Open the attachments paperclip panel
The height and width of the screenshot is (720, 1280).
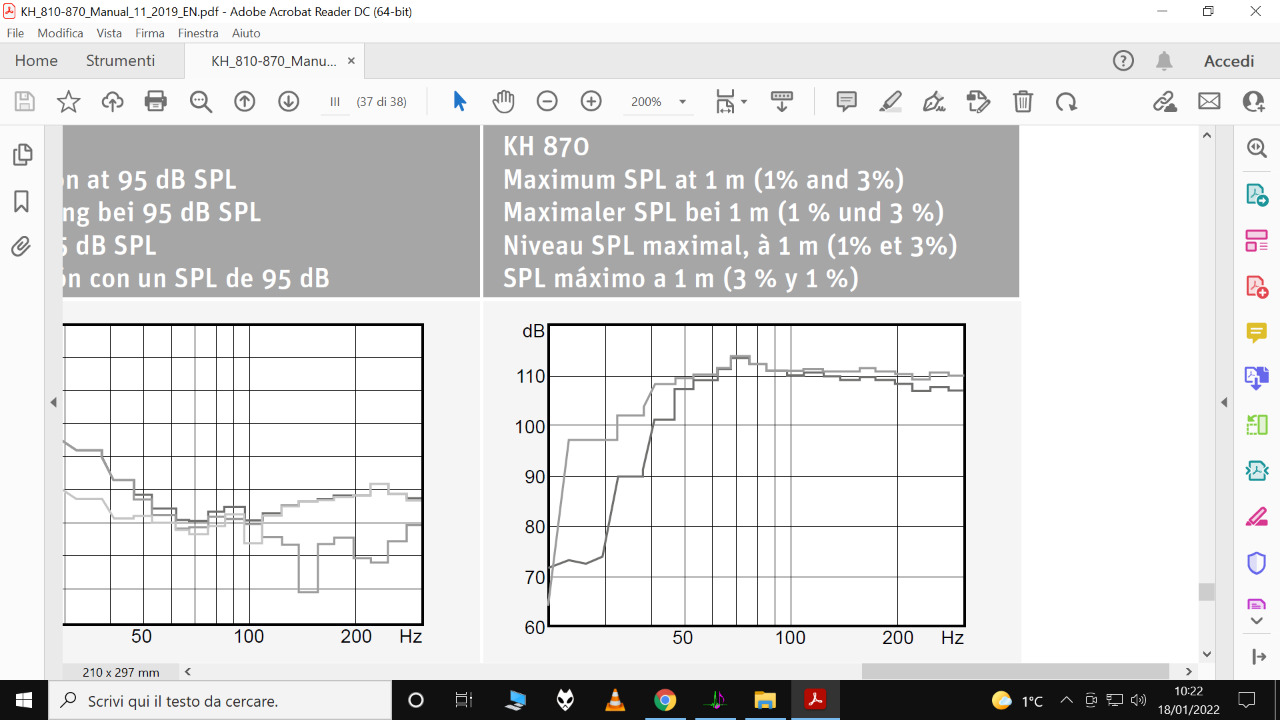(x=21, y=247)
